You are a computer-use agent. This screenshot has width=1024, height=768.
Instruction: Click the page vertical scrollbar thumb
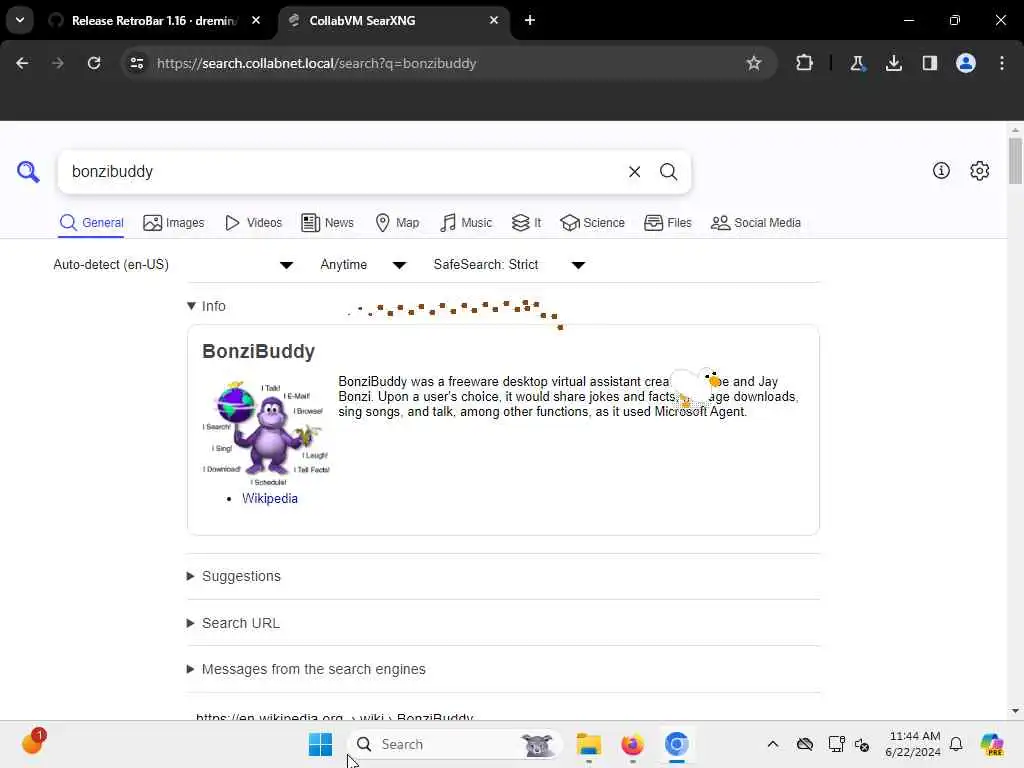(x=1014, y=161)
